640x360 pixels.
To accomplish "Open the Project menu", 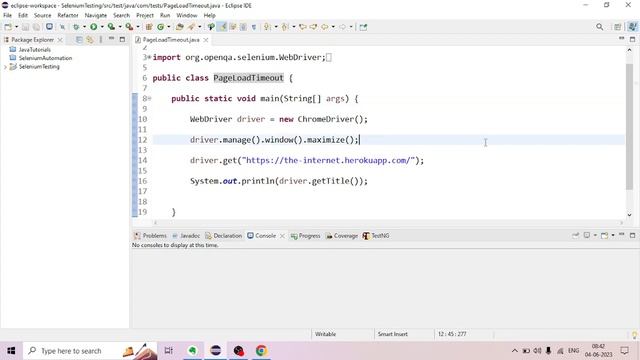I will [x=145, y=15].
